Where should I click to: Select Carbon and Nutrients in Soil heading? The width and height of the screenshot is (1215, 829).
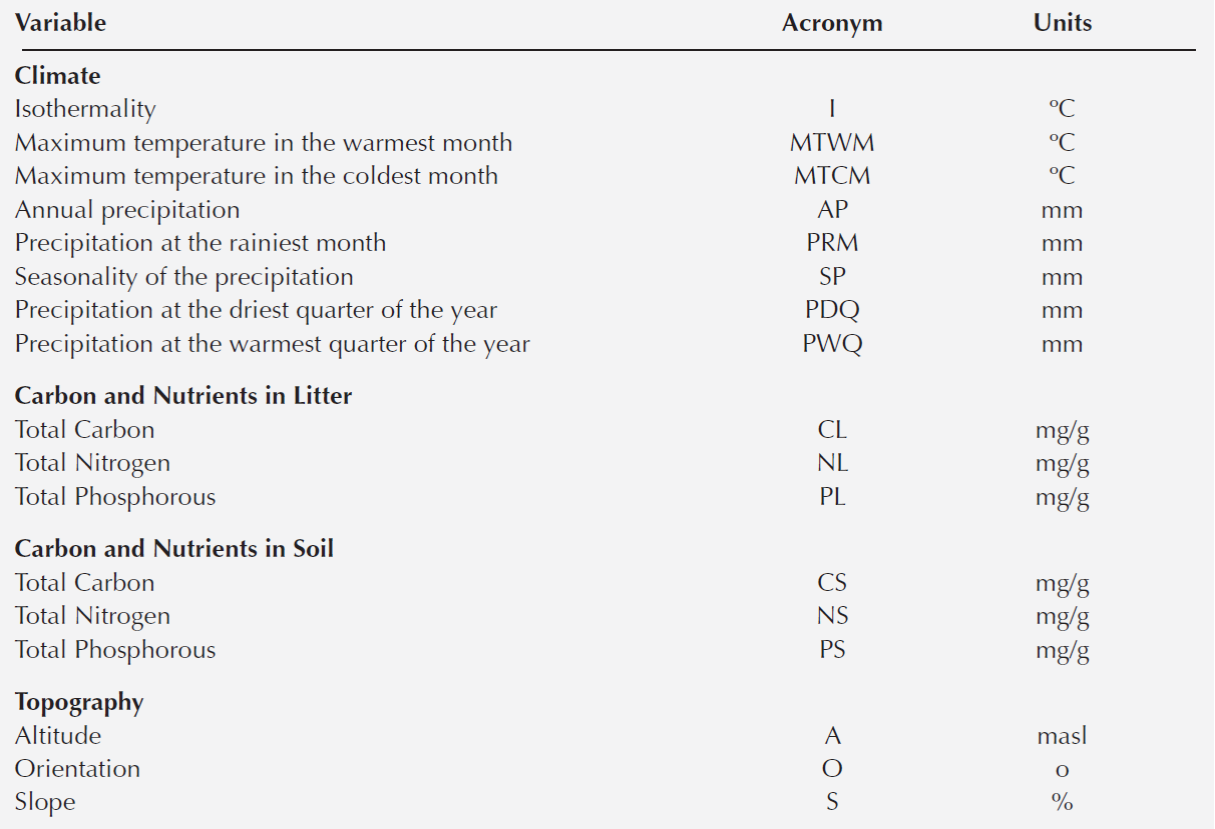coord(174,549)
